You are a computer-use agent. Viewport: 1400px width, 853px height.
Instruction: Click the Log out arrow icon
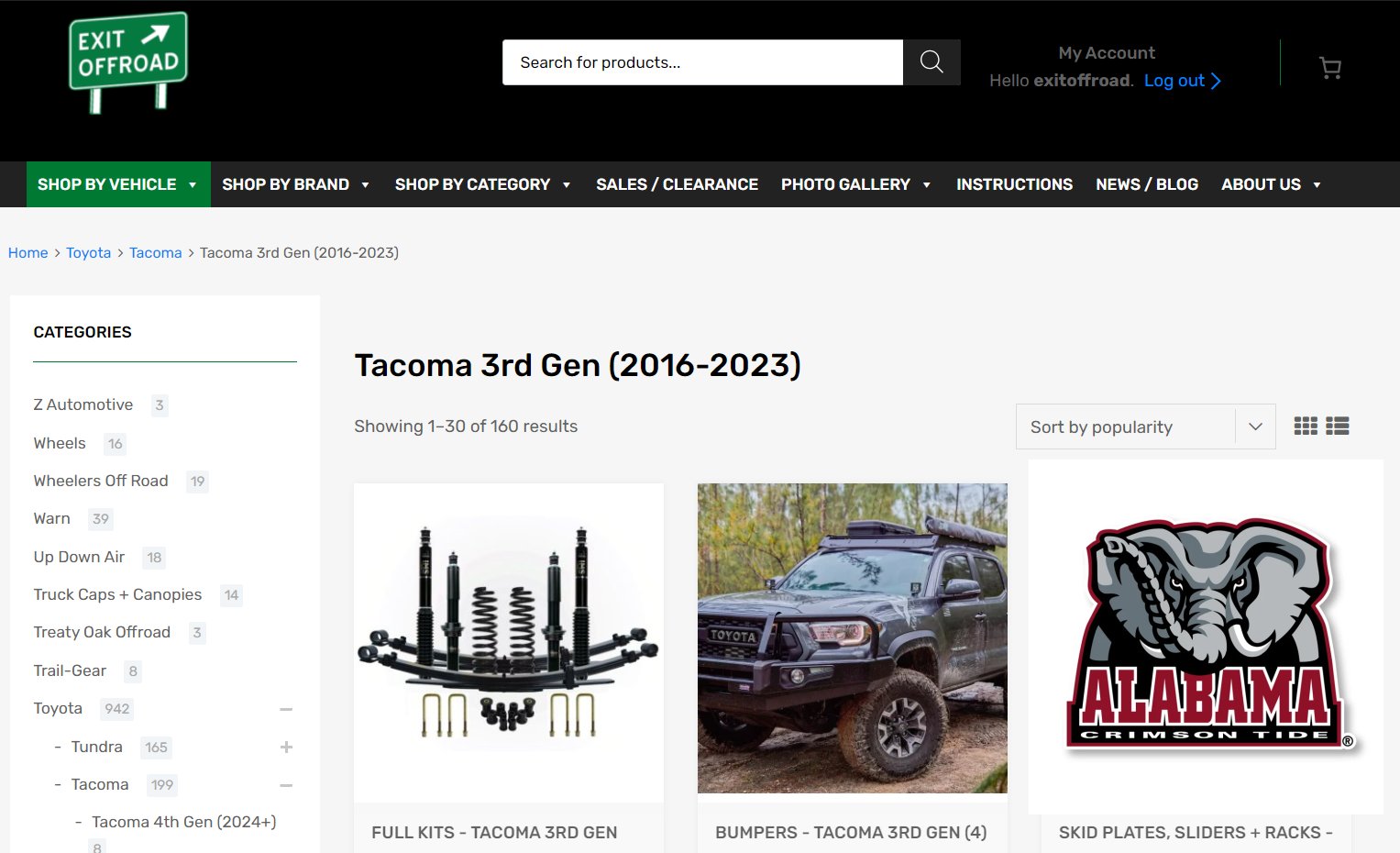(1216, 81)
